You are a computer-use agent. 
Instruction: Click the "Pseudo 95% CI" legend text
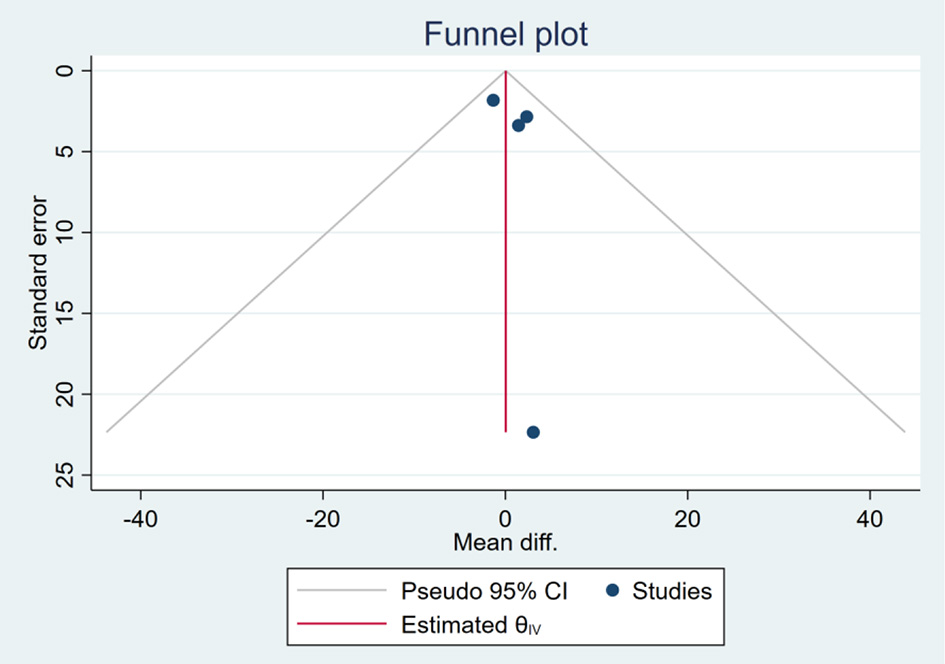[484, 591]
